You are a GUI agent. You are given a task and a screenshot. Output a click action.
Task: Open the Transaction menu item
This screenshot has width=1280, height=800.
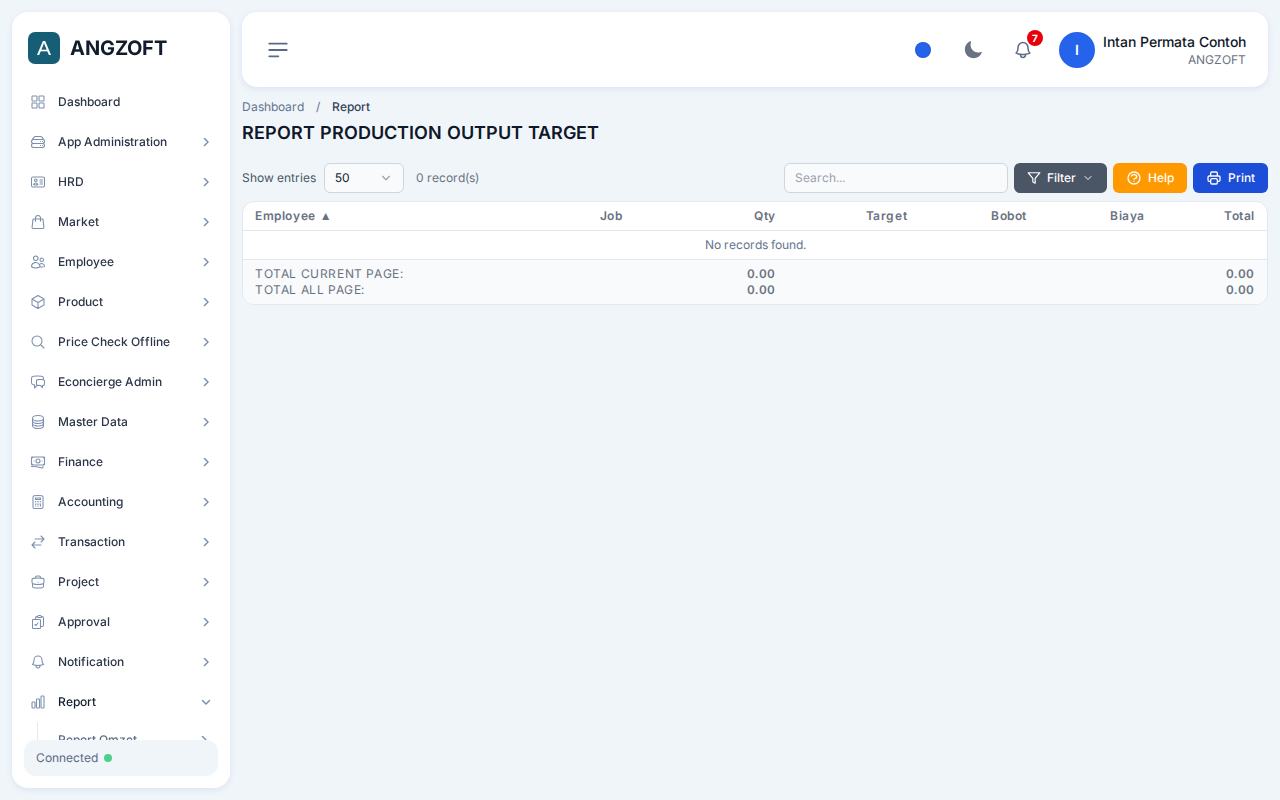(121, 542)
